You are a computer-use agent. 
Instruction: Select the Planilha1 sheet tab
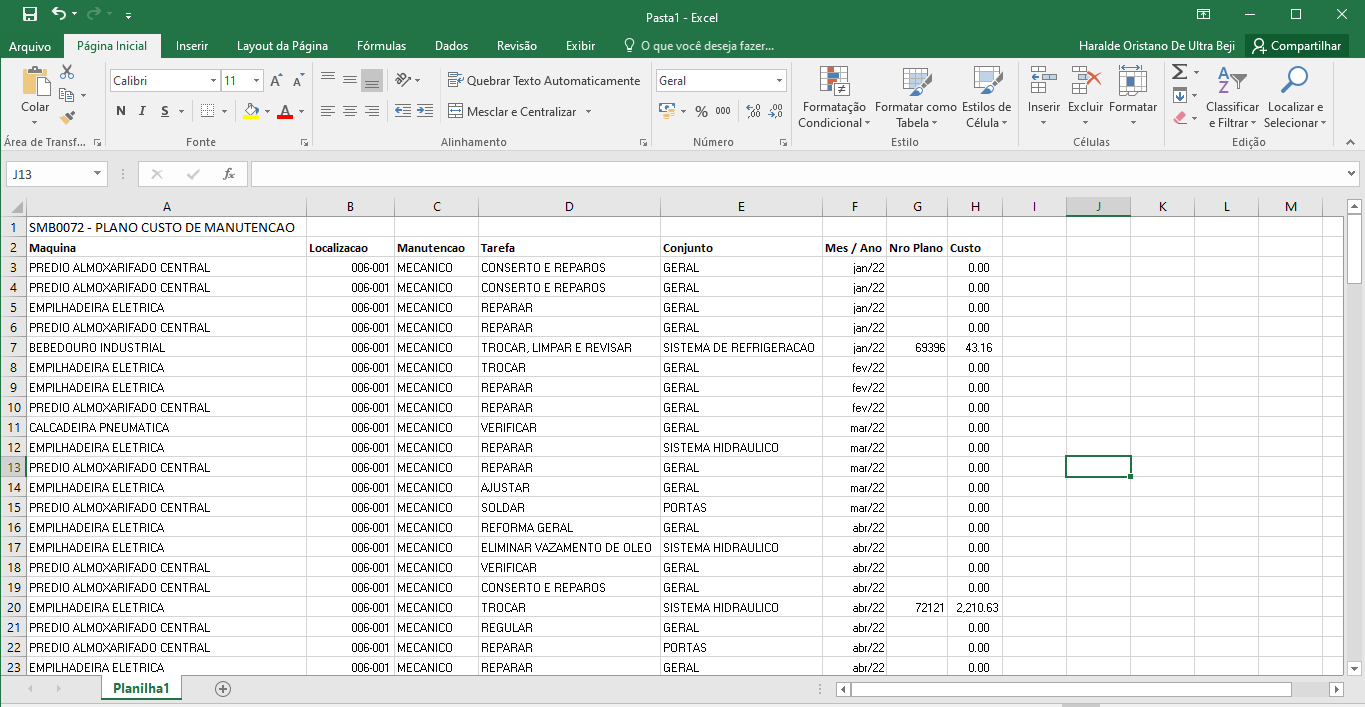[x=141, y=688]
